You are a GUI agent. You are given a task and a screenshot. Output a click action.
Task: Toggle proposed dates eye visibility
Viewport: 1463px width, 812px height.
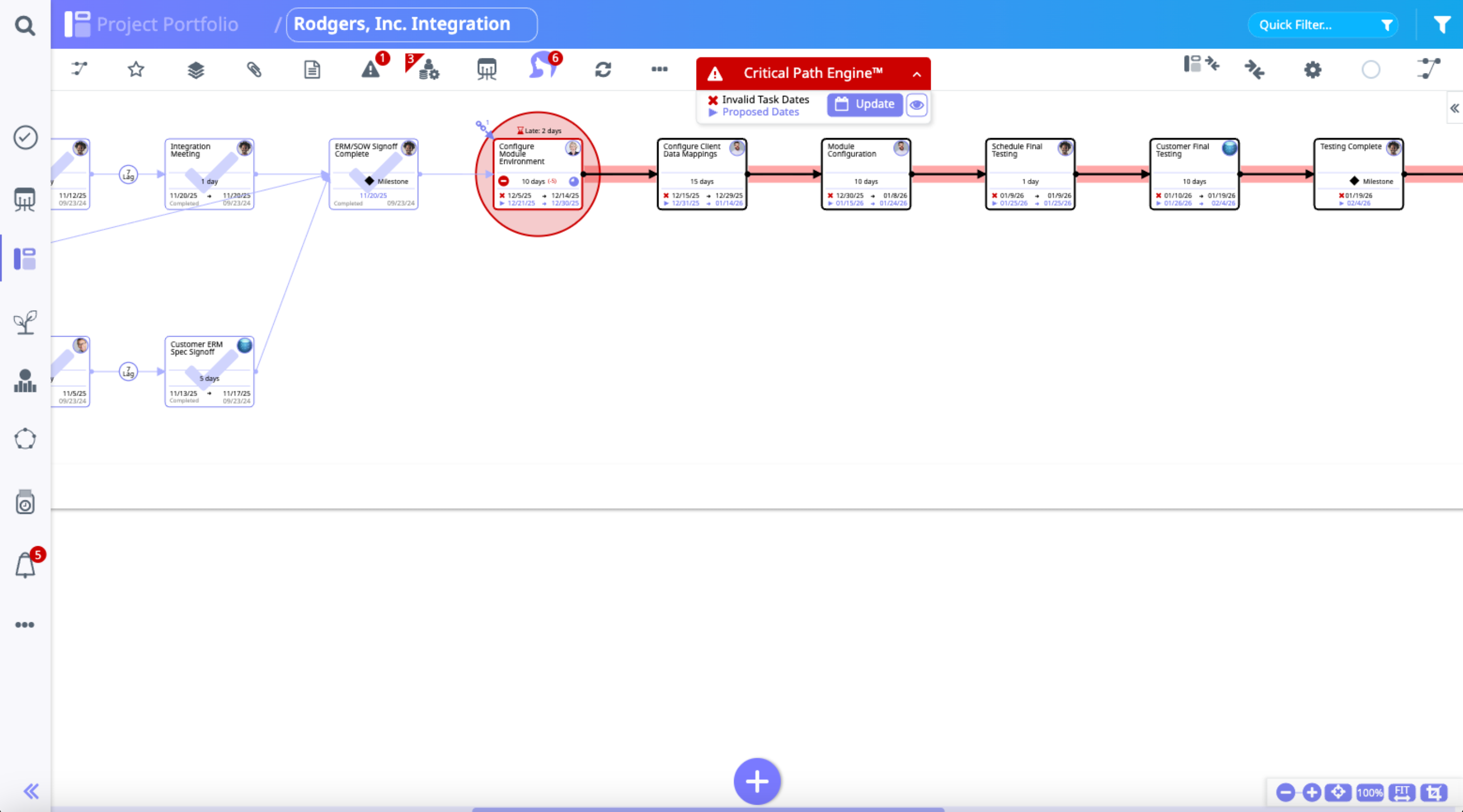click(916, 104)
